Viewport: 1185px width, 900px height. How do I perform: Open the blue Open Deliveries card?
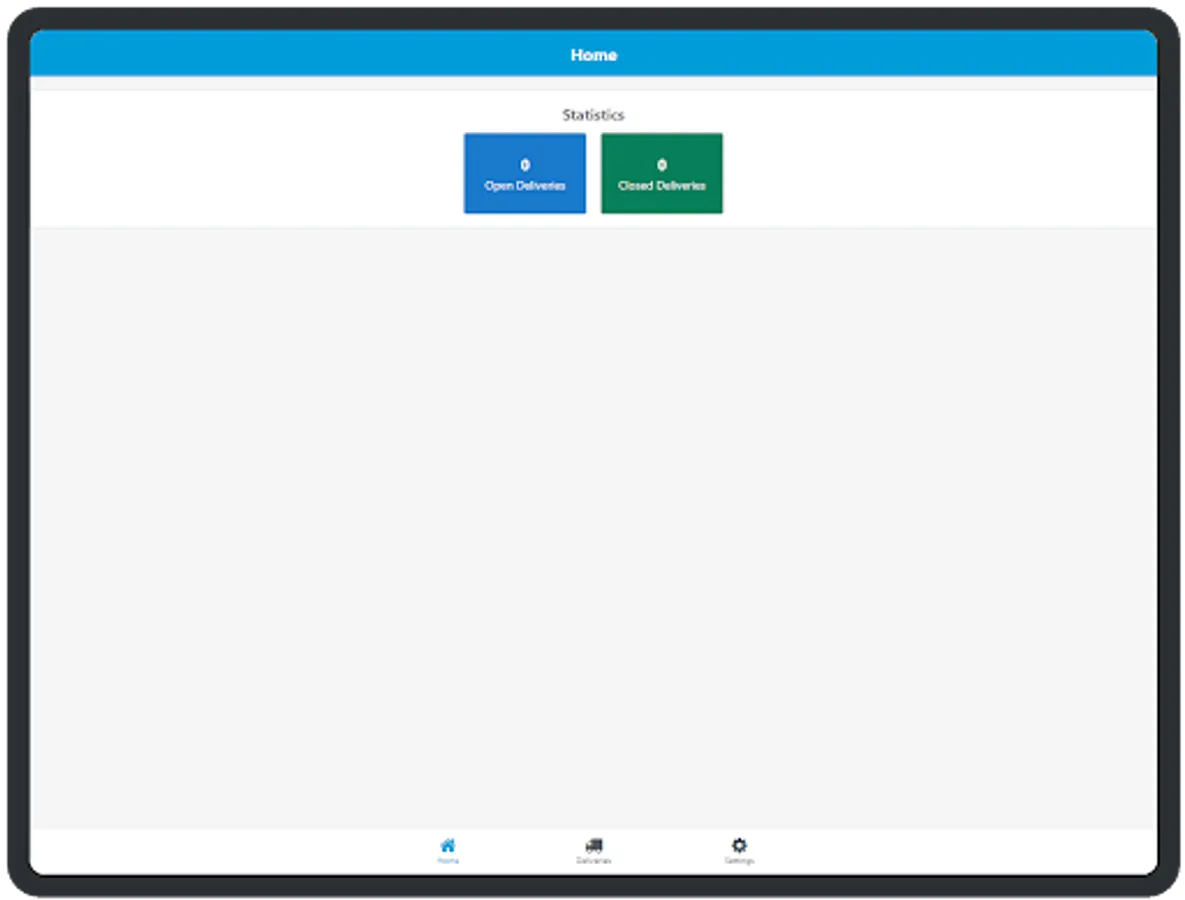tap(524, 173)
